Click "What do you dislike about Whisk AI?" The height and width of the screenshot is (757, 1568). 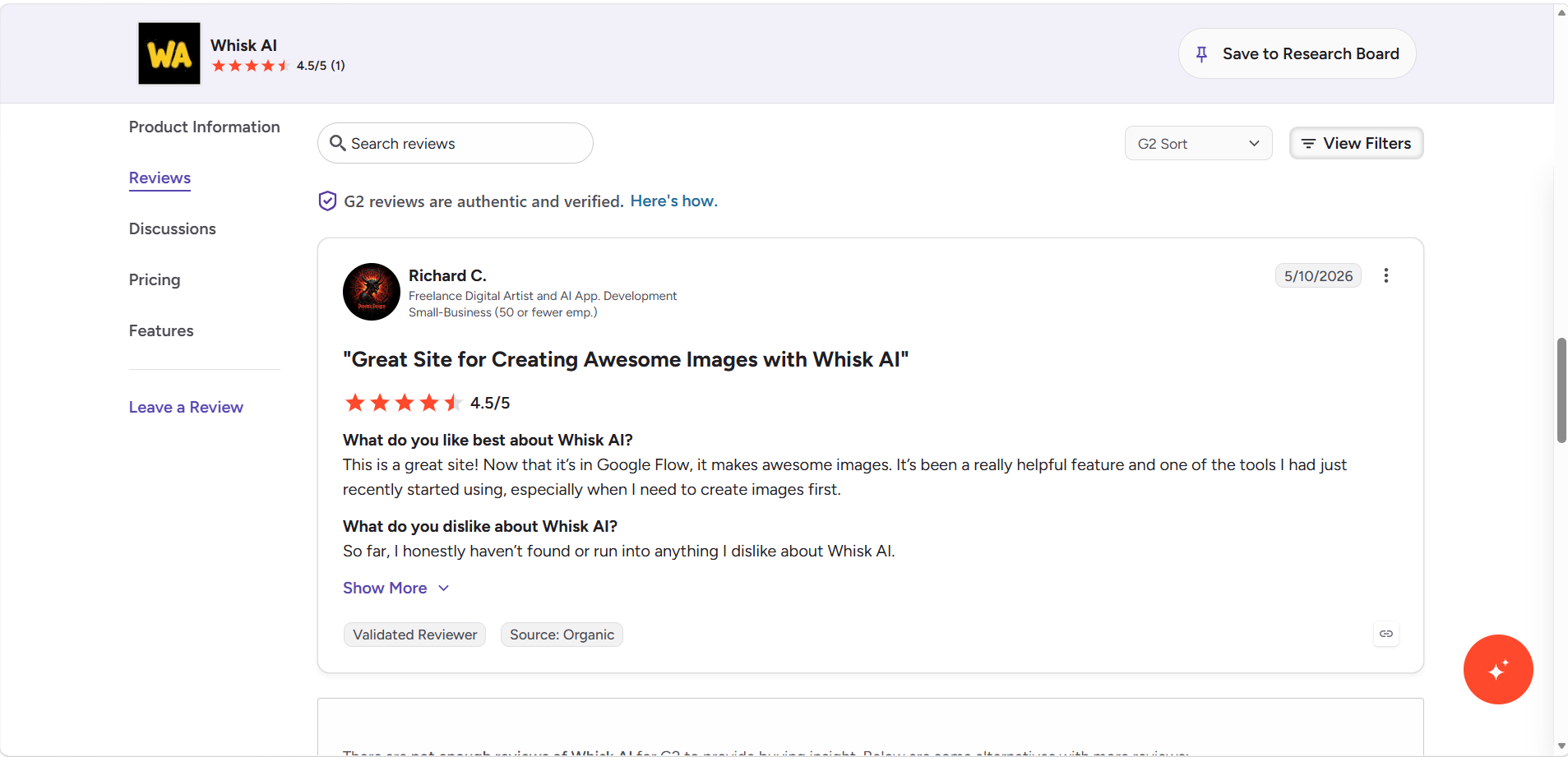(480, 526)
